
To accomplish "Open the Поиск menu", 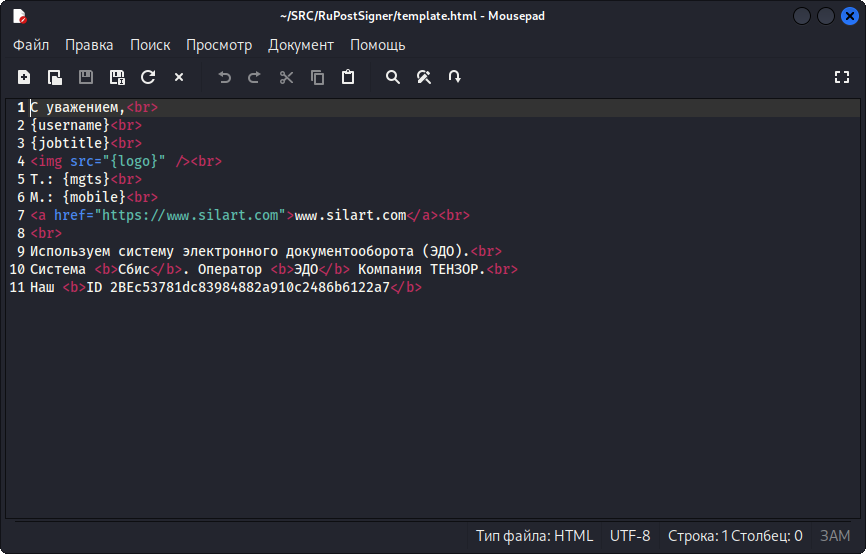I will click(x=150, y=45).
